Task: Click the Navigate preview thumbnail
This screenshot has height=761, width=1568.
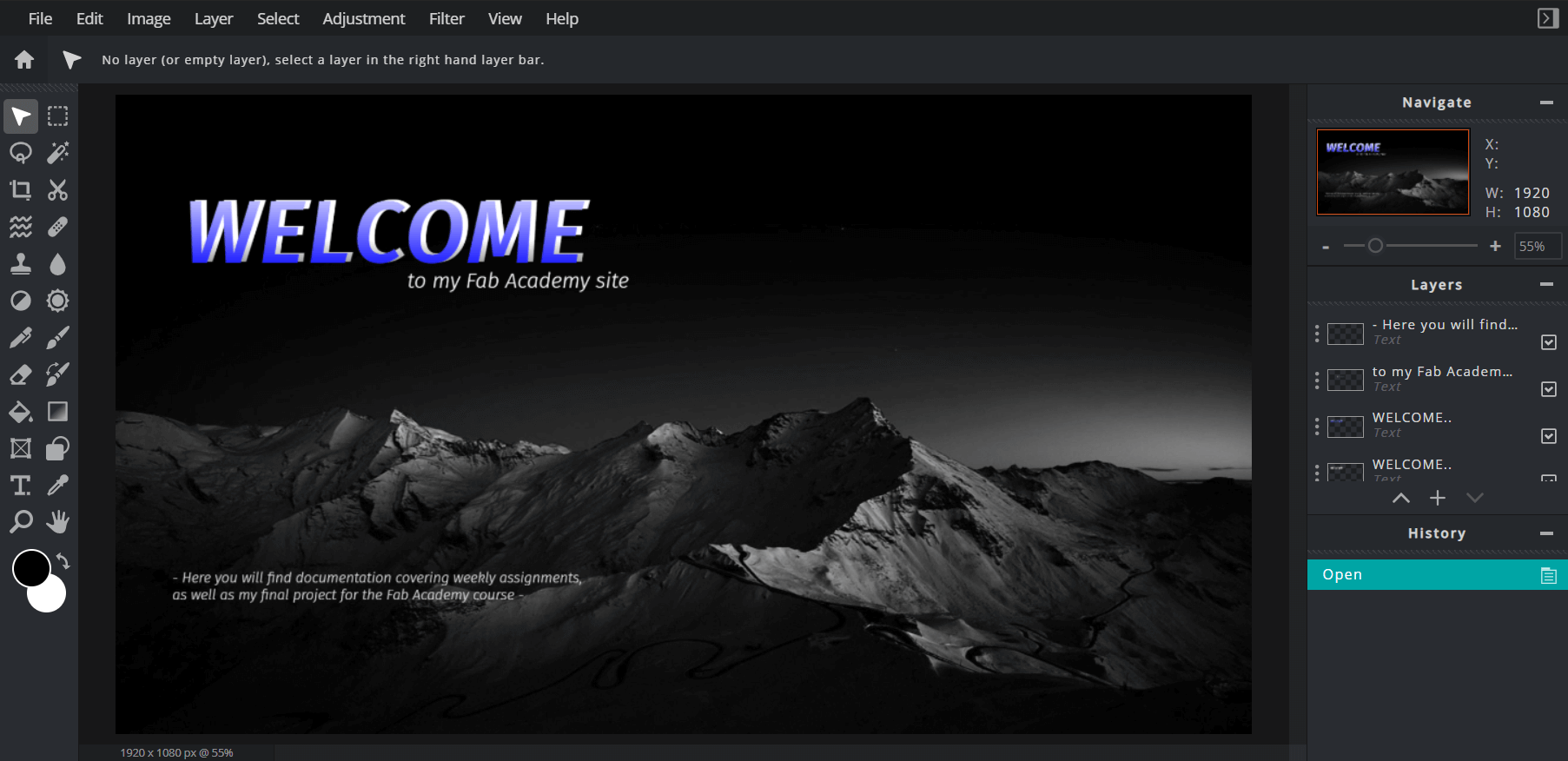Action: tap(1393, 172)
